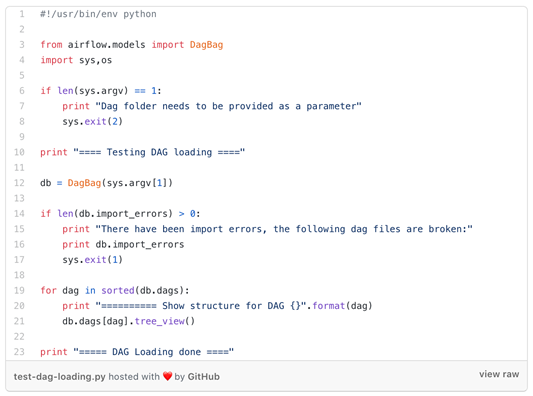The height and width of the screenshot is (396, 533).
Task: Click line number 23 in the gutter
Action: (x=19, y=352)
